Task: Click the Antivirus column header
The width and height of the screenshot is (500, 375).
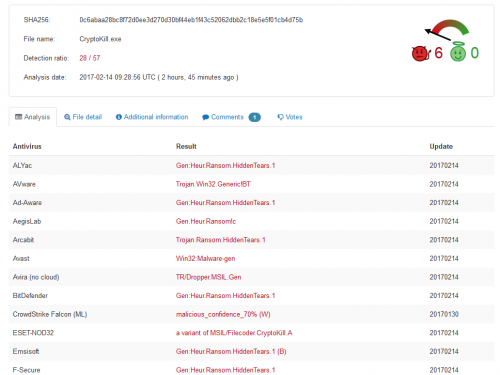Action: 27,146
